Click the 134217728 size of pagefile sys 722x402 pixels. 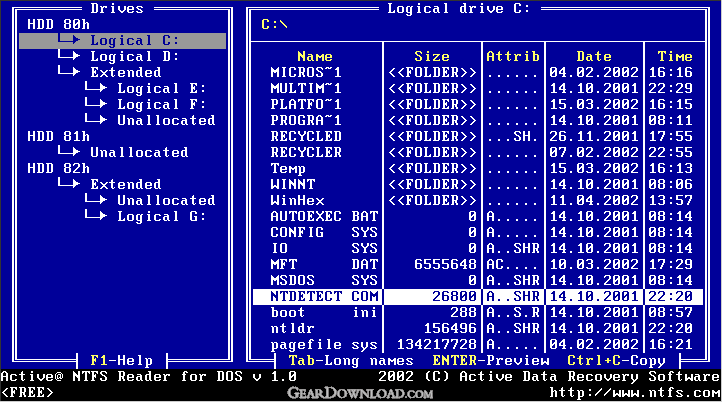click(x=437, y=344)
